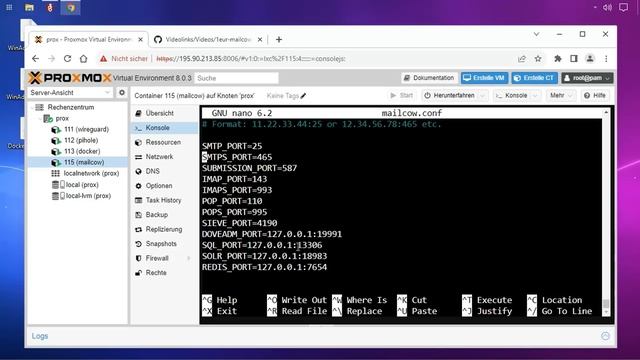Screen dimensions: 640x360
Task: Select the prox node
Action: click(62, 118)
